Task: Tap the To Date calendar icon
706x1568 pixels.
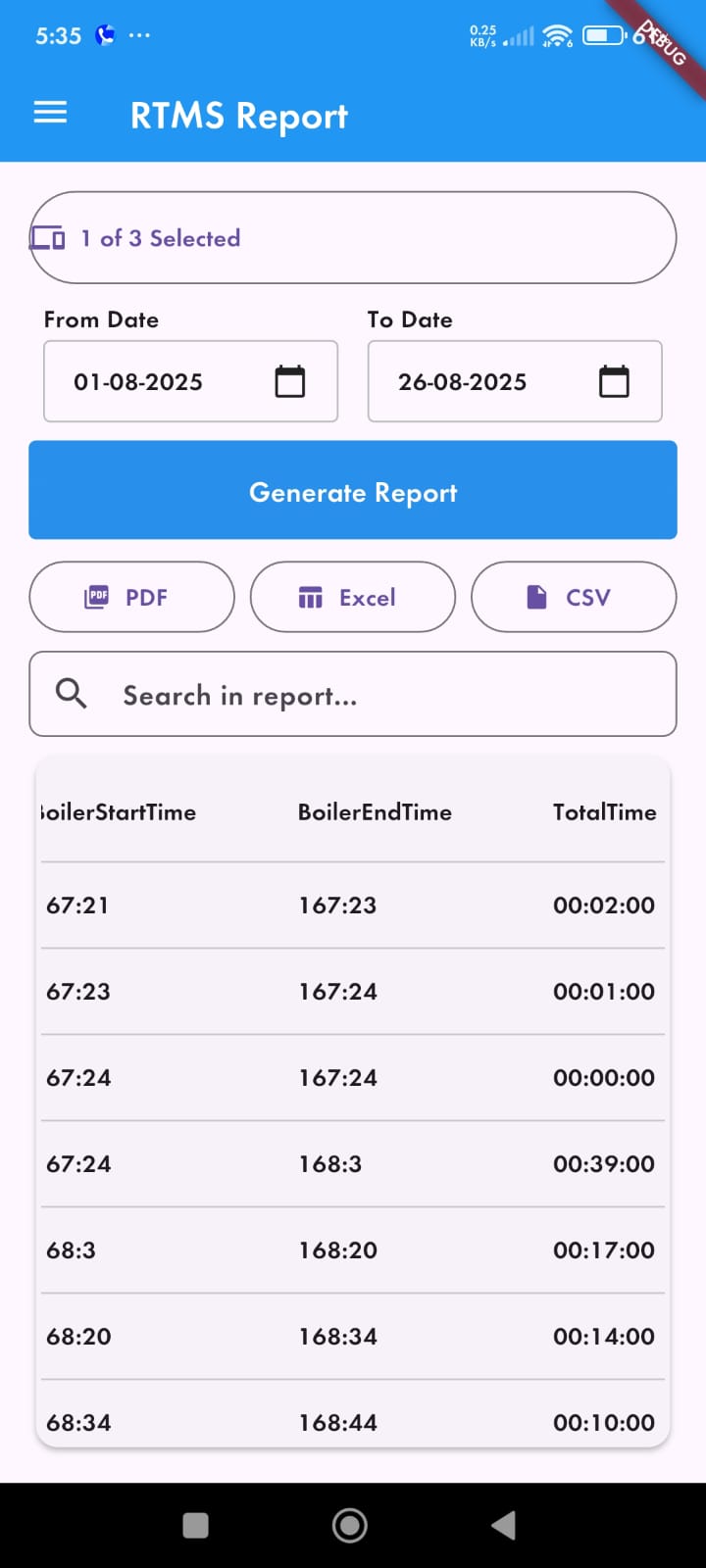Action: [x=614, y=381]
